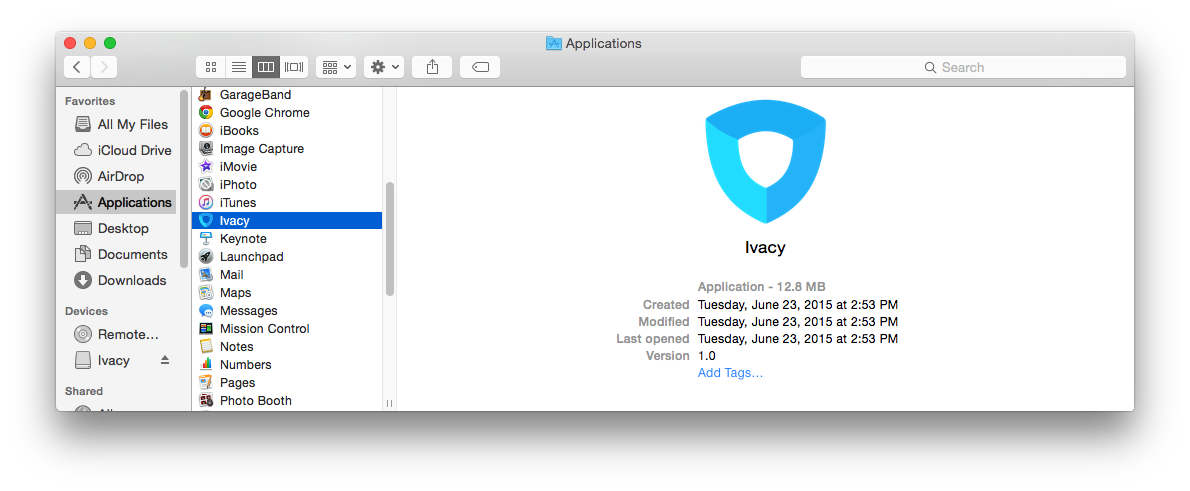Click the Keynote app icon

[x=206, y=238]
